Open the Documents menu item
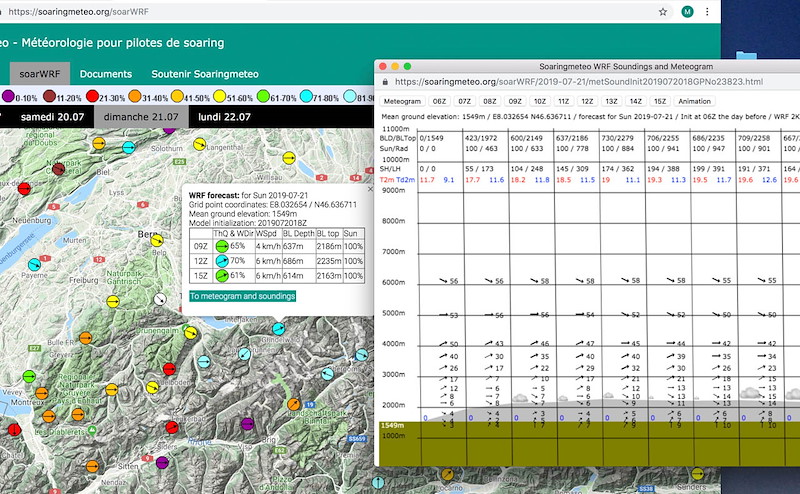Image resolution: width=800 pixels, height=494 pixels. (106, 74)
